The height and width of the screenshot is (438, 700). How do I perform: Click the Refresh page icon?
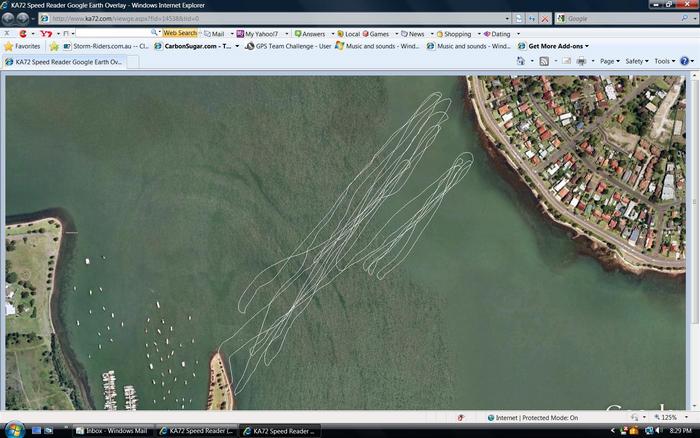coord(532,18)
